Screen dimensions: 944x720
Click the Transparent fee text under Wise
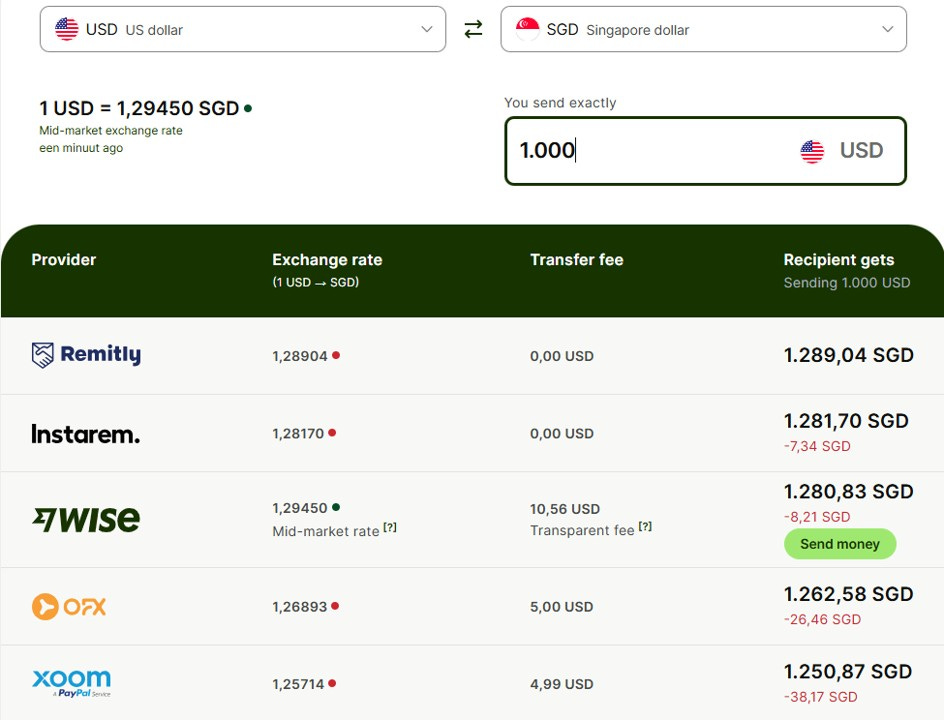582,530
